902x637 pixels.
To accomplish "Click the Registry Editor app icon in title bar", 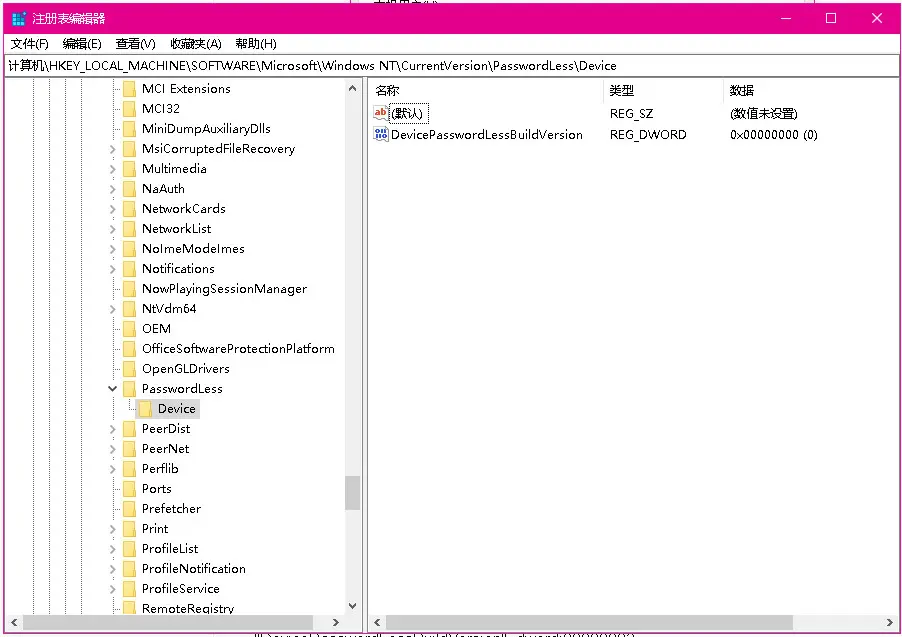I will click(x=19, y=18).
